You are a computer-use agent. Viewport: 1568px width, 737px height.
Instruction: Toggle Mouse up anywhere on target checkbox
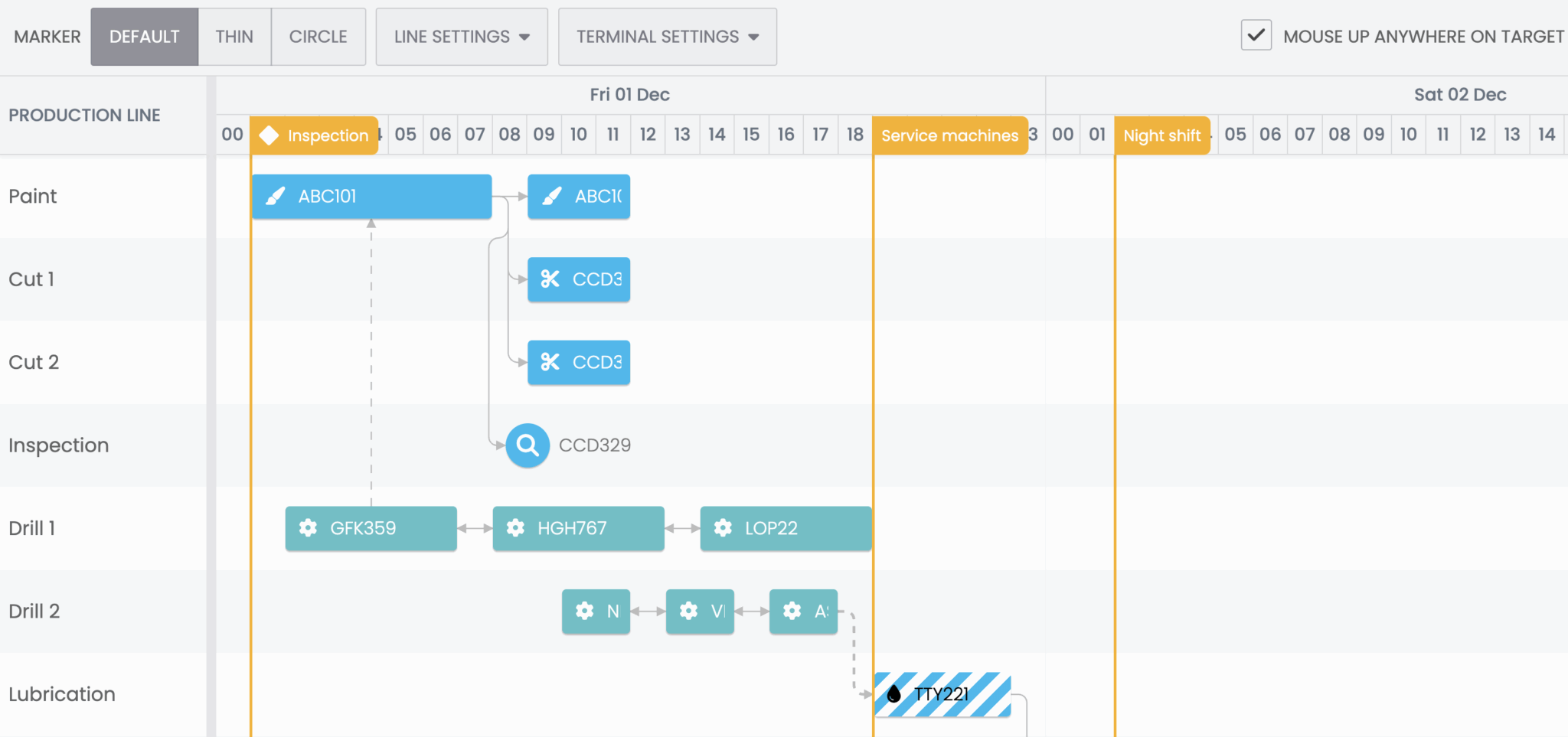tap(1256, 35)
